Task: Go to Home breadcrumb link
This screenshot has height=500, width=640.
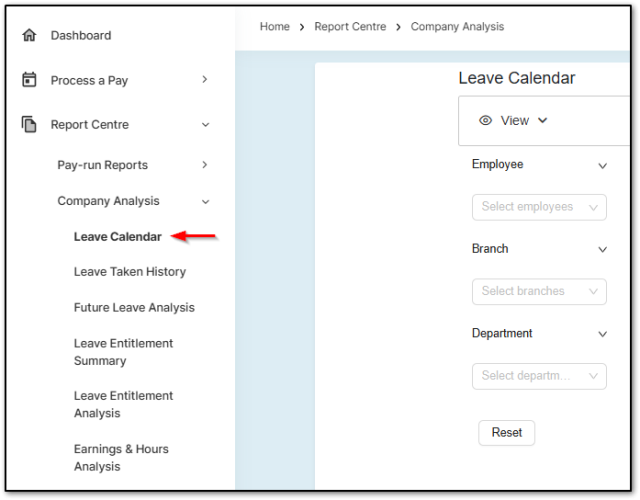Action: point(274,27)
